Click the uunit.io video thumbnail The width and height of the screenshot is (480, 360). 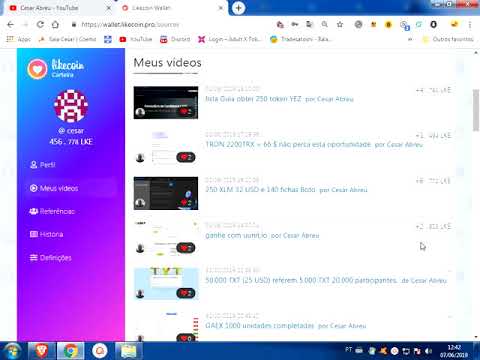point(166,239)
